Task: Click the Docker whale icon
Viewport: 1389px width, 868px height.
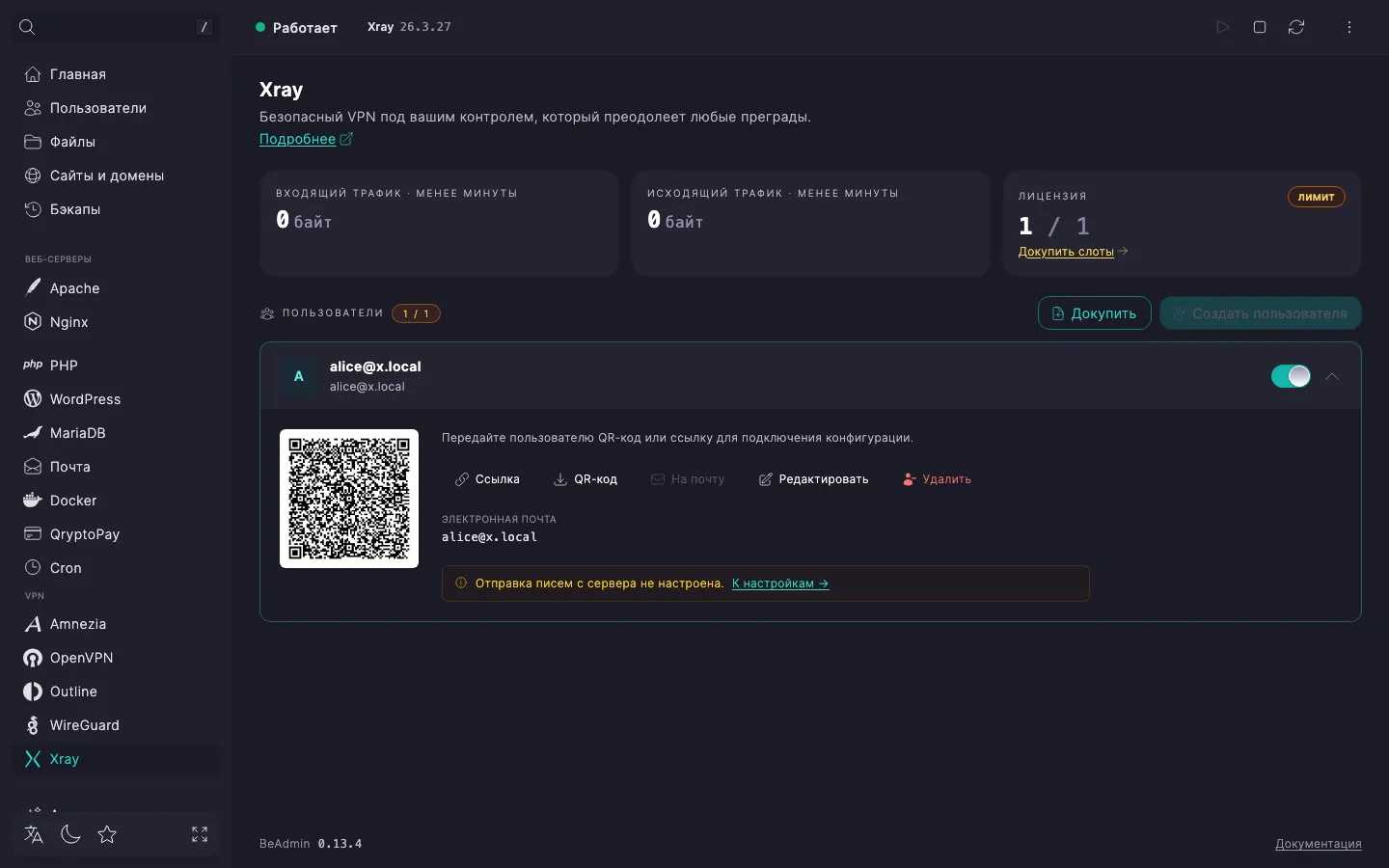Action: click(x=33, y=501)
